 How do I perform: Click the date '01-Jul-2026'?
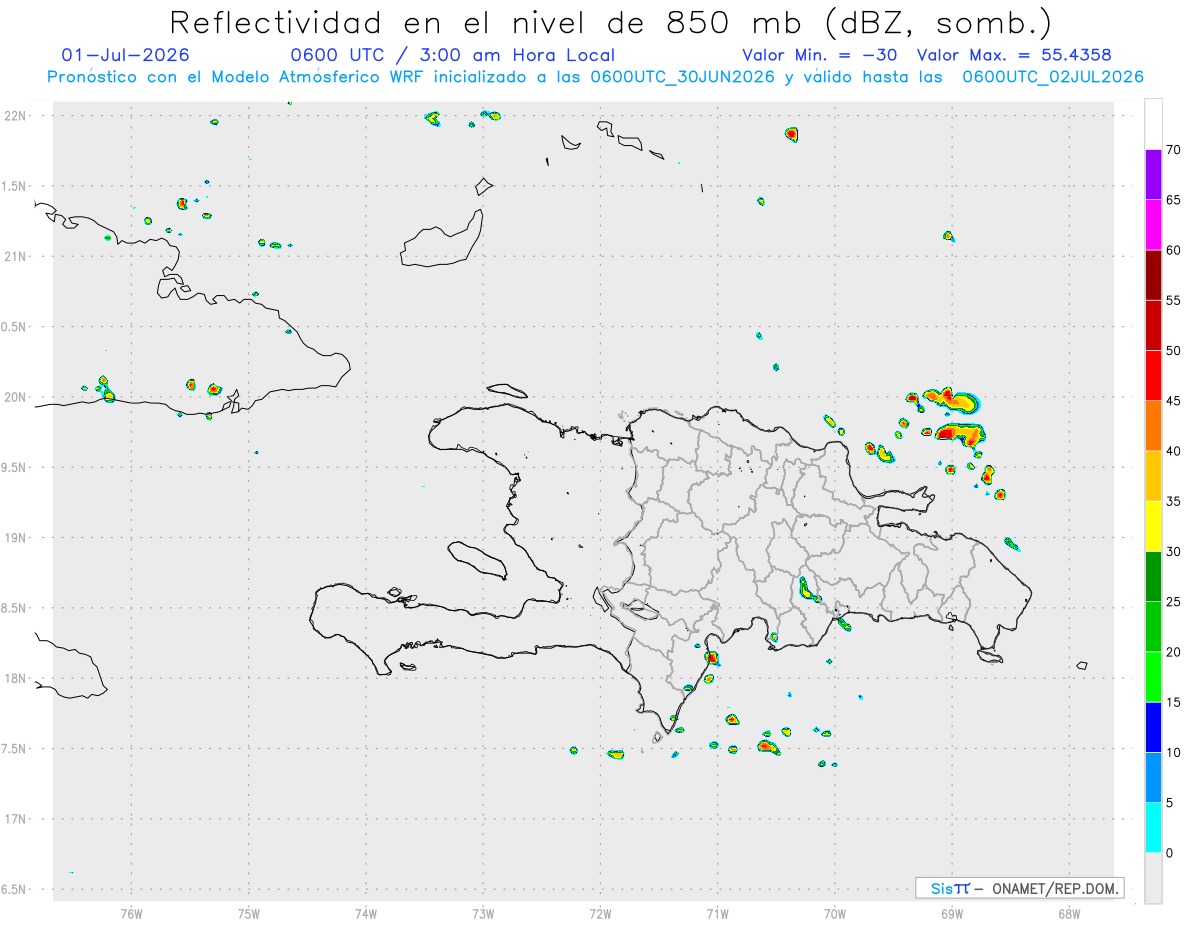(x=126, y=55)
